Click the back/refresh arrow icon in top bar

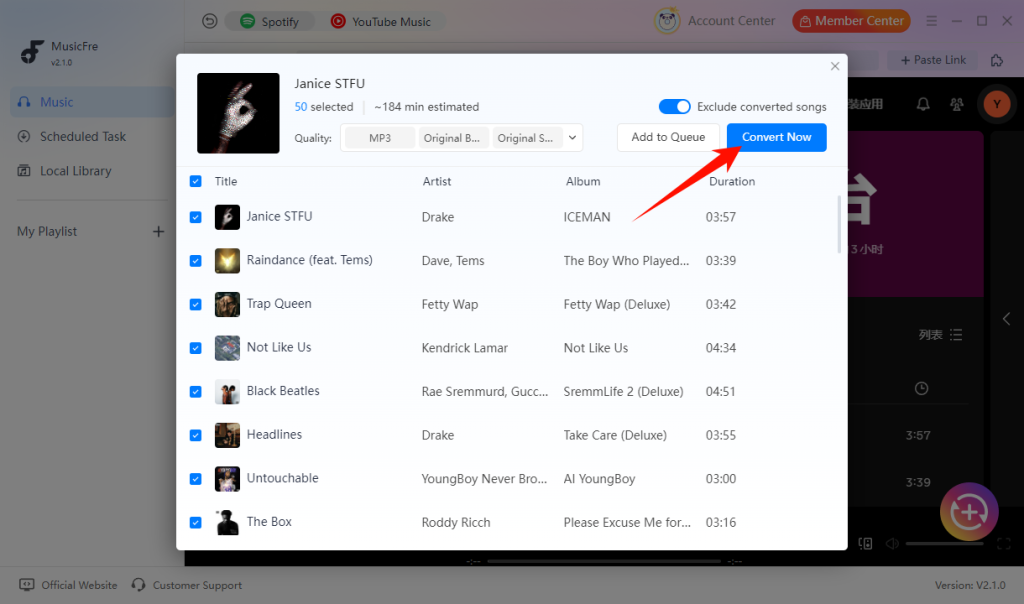point(209,22)
